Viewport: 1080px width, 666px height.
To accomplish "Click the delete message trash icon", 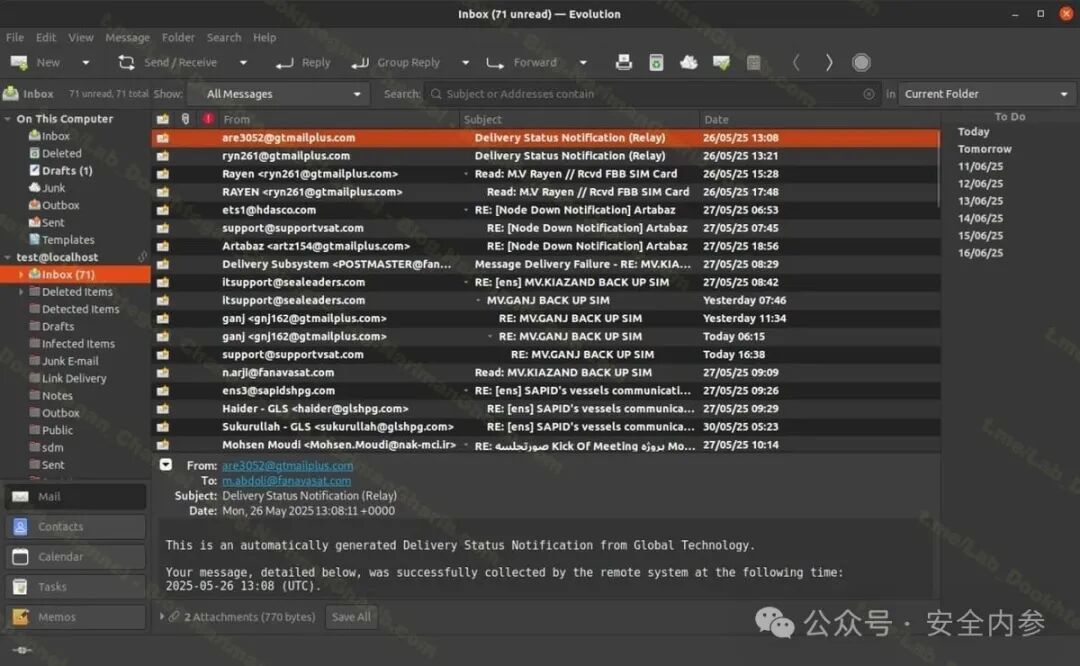I will (656, 63).
